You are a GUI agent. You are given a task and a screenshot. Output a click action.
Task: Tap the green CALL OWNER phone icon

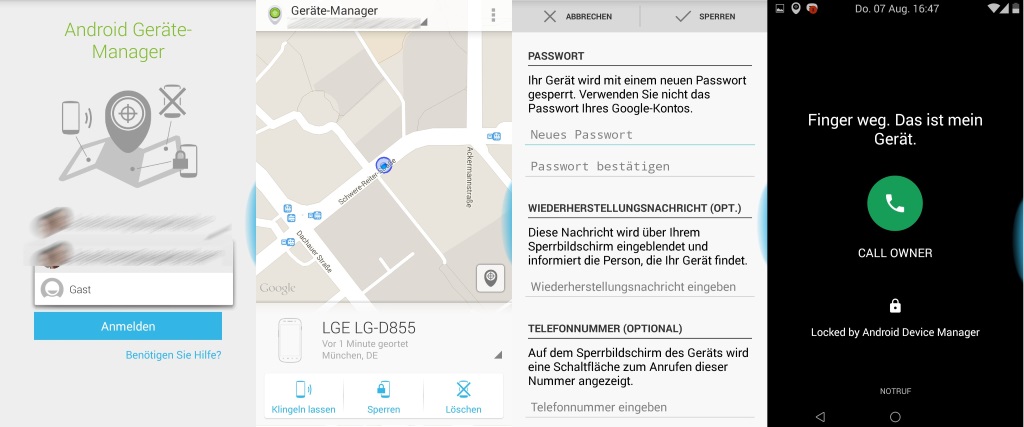pyautogui.click(x=895, y=204)
